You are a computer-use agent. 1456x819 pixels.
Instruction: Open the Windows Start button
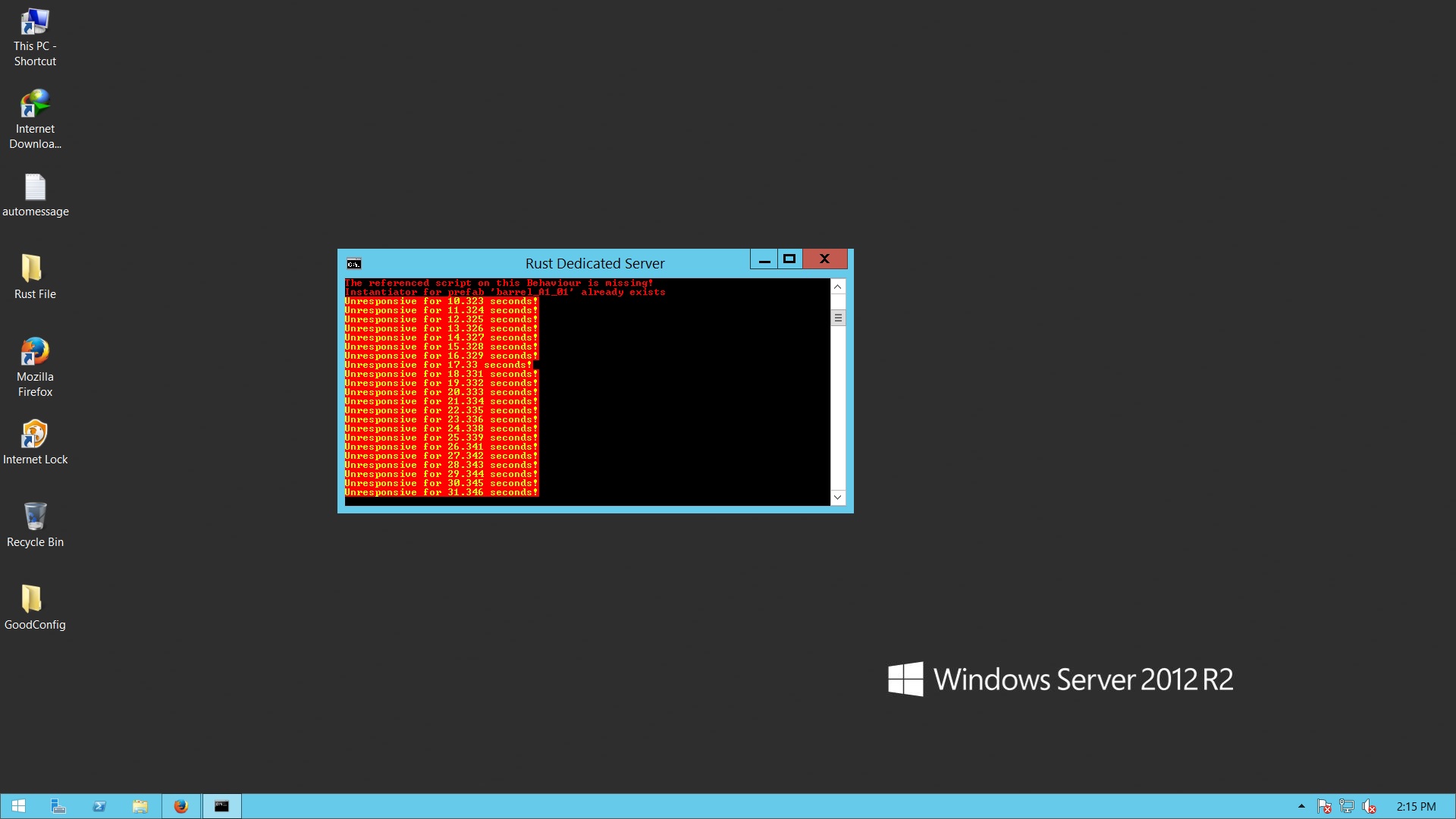click(19, 806)
